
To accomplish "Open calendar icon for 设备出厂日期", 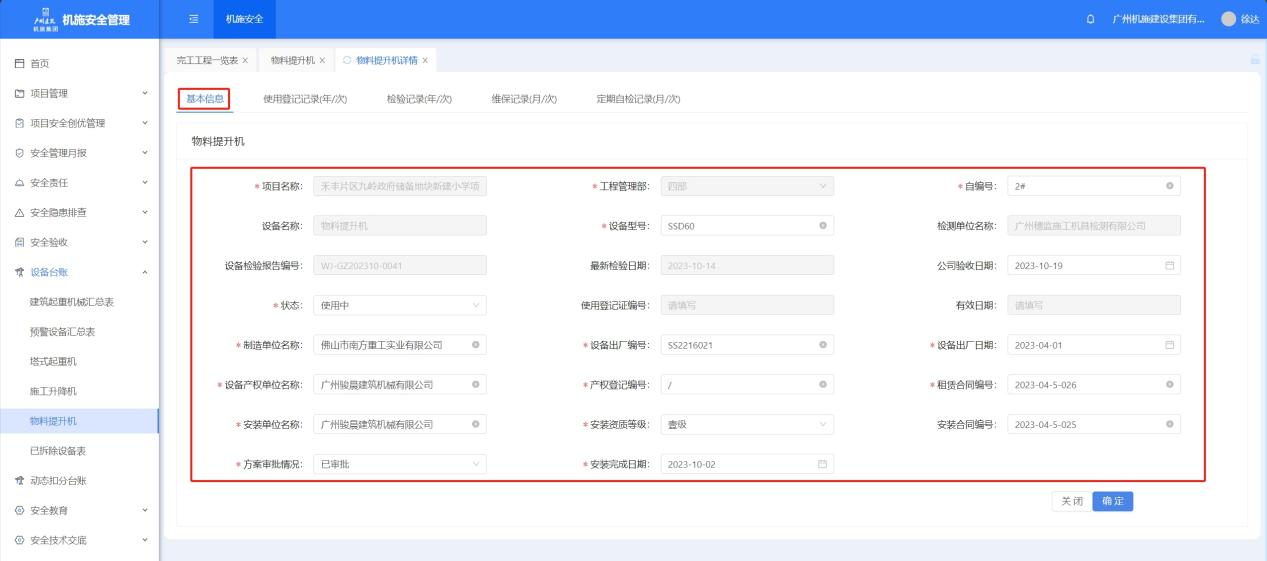I will click(1169, 345).
